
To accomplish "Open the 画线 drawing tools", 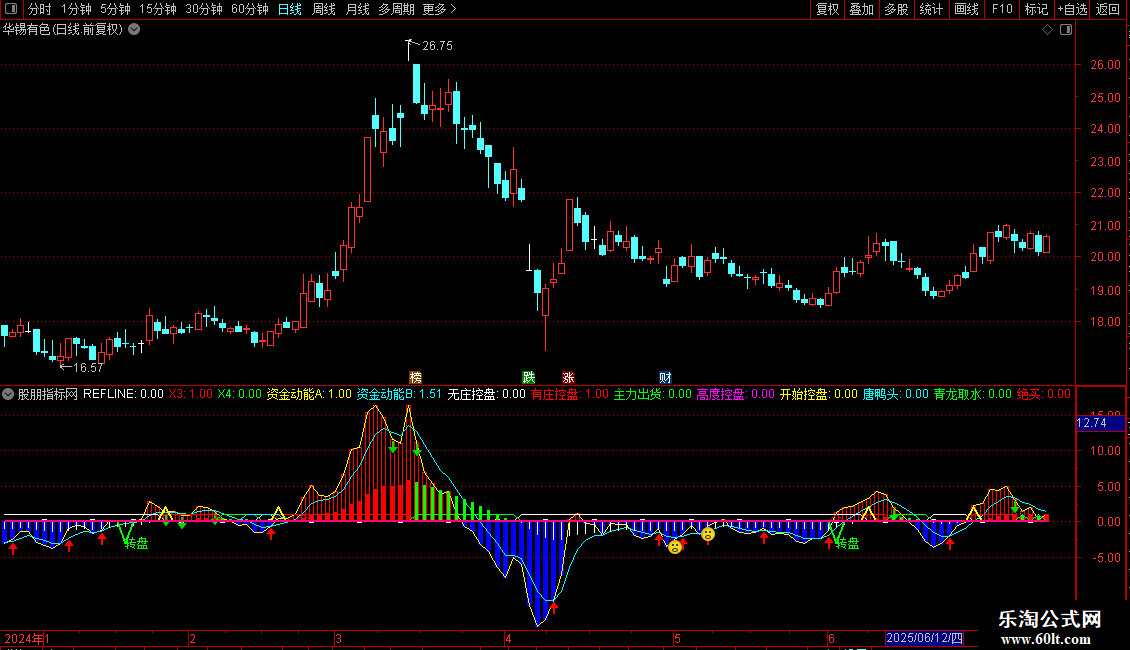I will pos(966,9).
